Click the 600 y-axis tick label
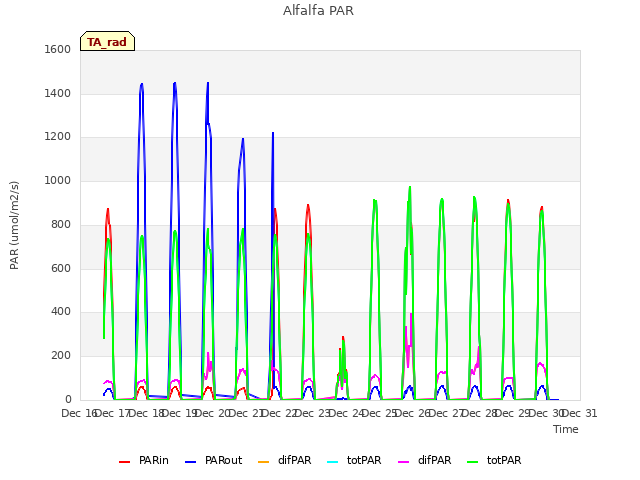Image resolution: width=640 pixels, height=480 pixels. tap(61, 269)
